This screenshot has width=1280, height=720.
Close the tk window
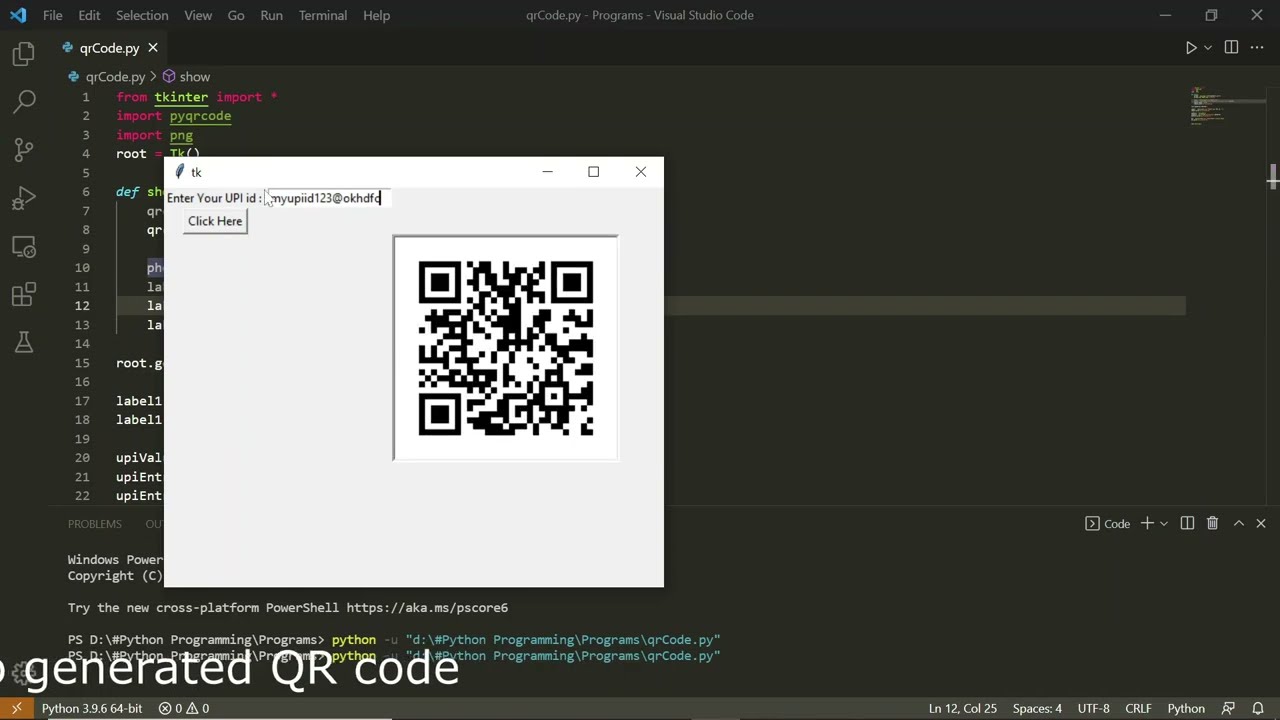tap(641, 172)
